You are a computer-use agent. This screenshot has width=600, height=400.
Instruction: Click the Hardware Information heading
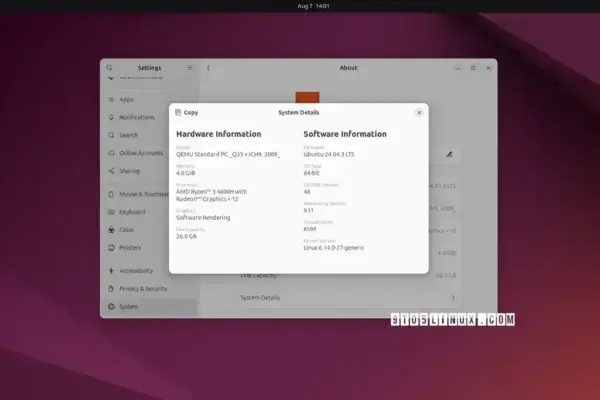(x=218, y=134)
